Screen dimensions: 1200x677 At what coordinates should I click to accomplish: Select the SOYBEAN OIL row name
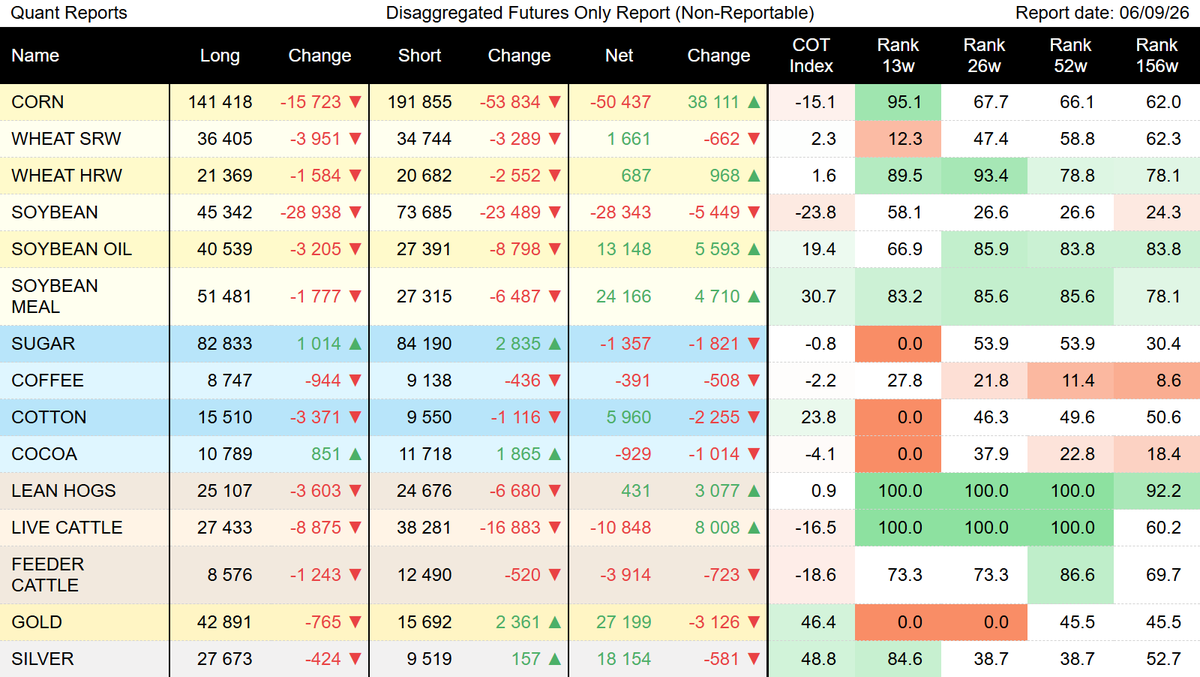pyautogui.click(x=71, y=249)
